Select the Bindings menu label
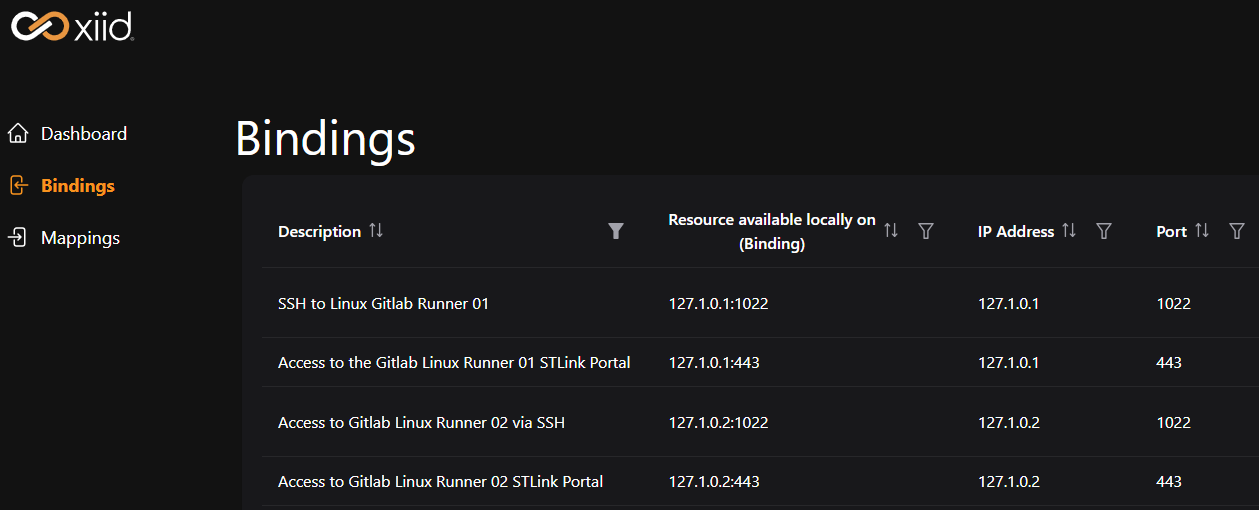The height and width of the screenshot is (510, 1259). [x=78, y=186]
